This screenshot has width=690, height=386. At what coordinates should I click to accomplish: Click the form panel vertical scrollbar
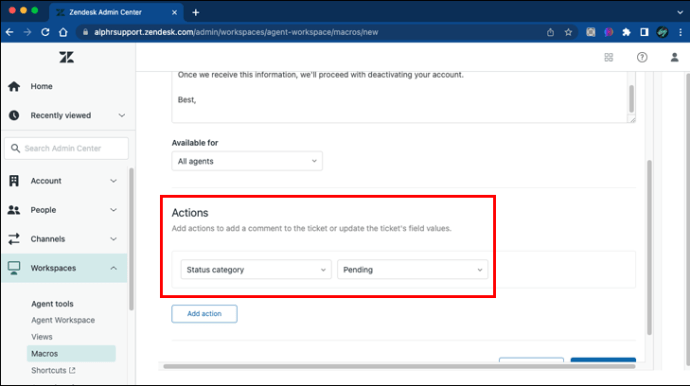coord(649,248)
